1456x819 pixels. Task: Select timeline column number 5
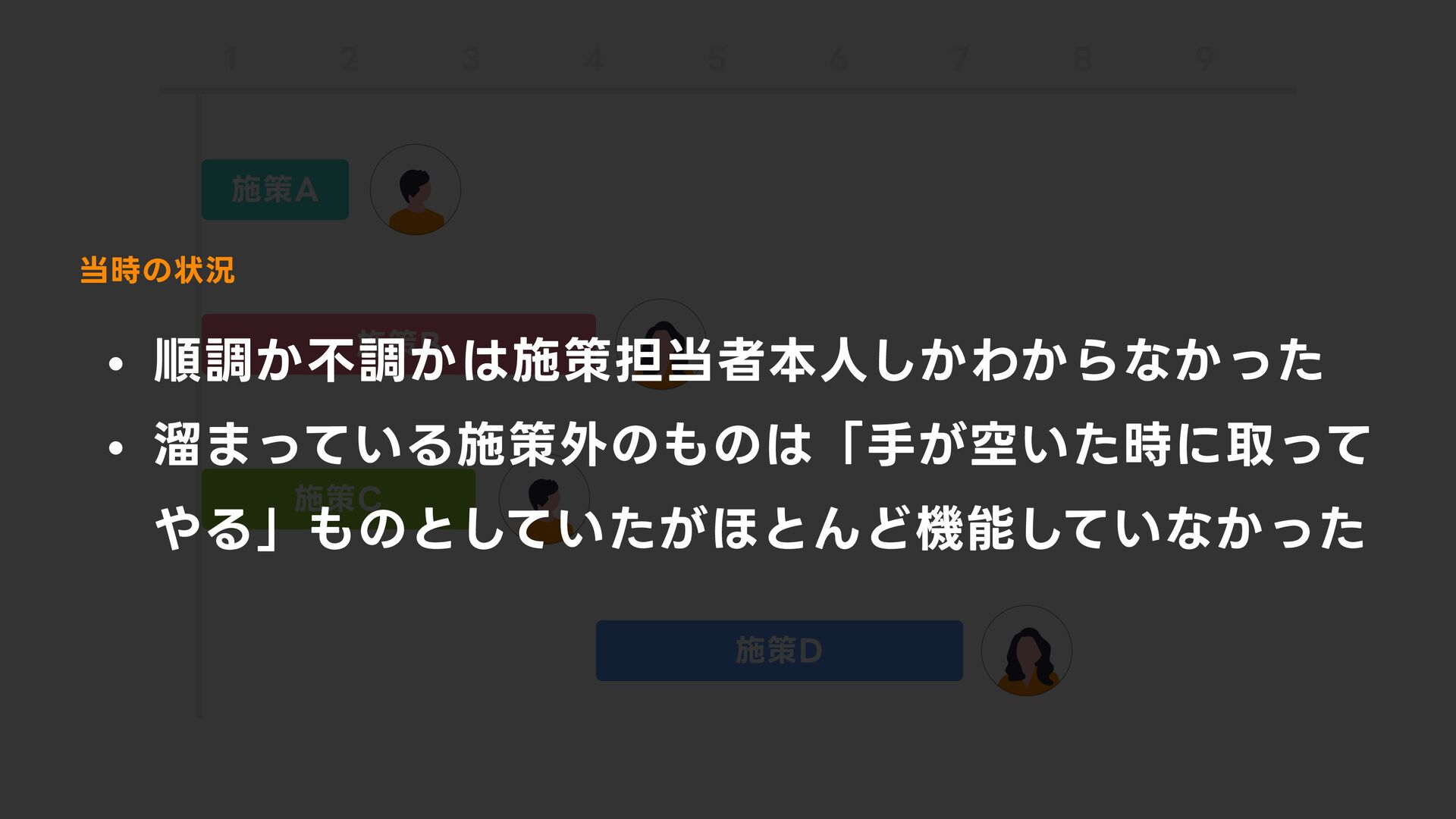point(717,59)
